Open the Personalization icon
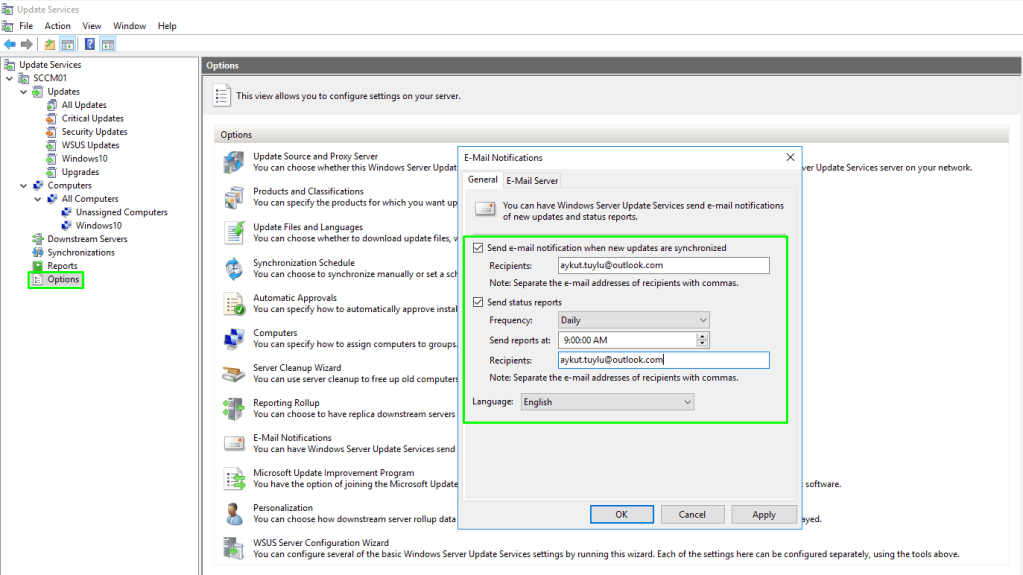The width and height of the screenshot is (1023, 575). 234,514
